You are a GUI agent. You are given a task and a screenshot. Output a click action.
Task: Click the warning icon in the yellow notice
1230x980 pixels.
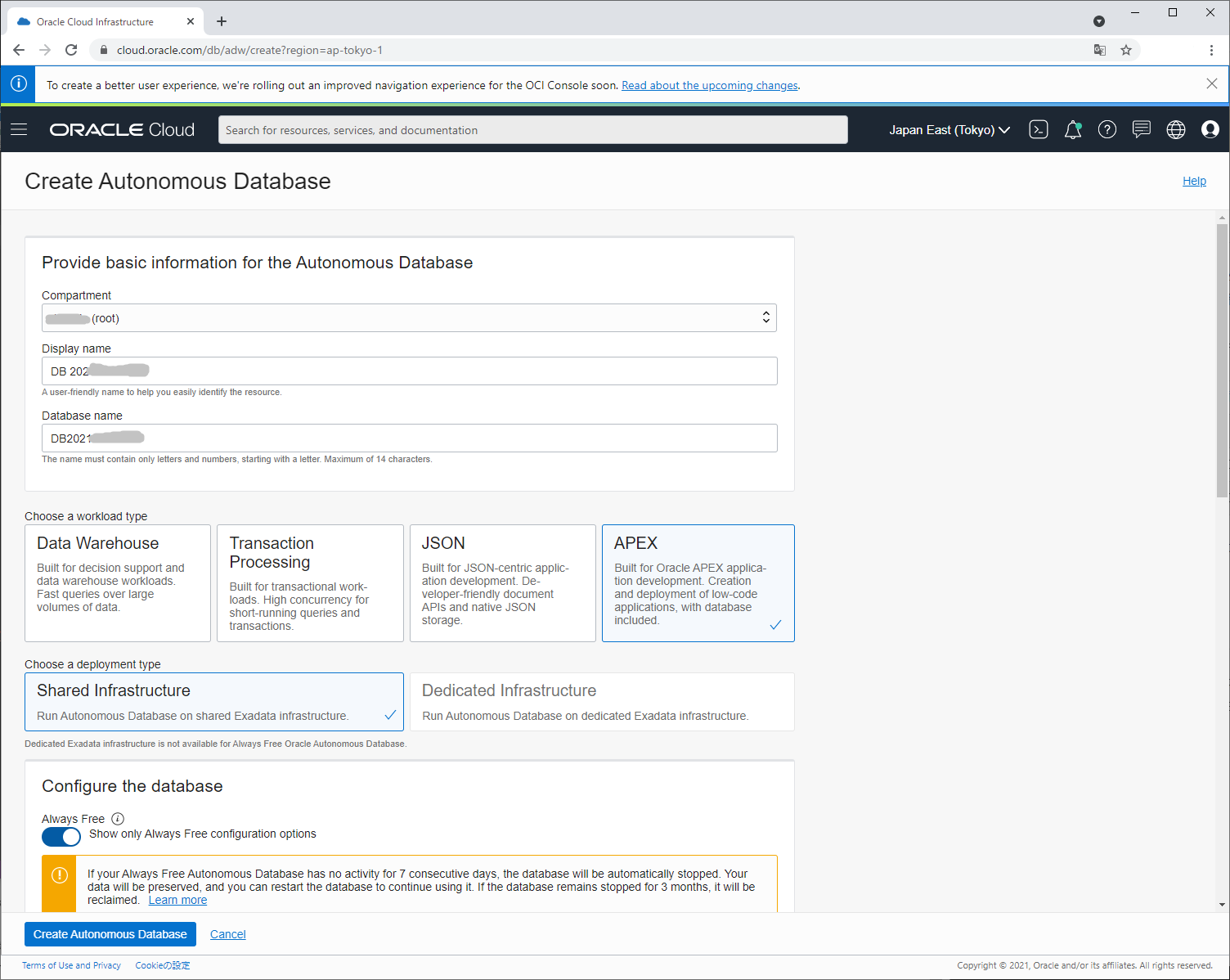point(60,875)
